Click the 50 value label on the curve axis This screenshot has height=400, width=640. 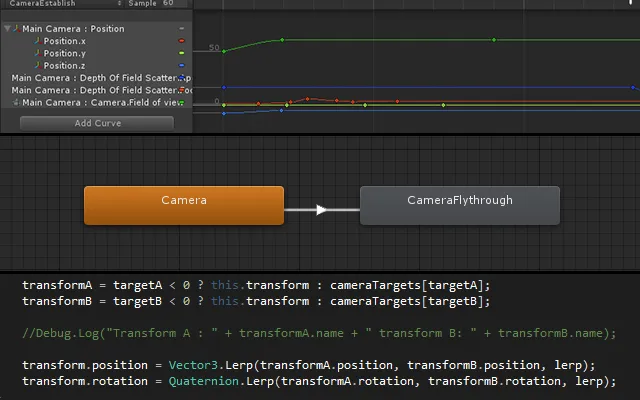point(214,47)
